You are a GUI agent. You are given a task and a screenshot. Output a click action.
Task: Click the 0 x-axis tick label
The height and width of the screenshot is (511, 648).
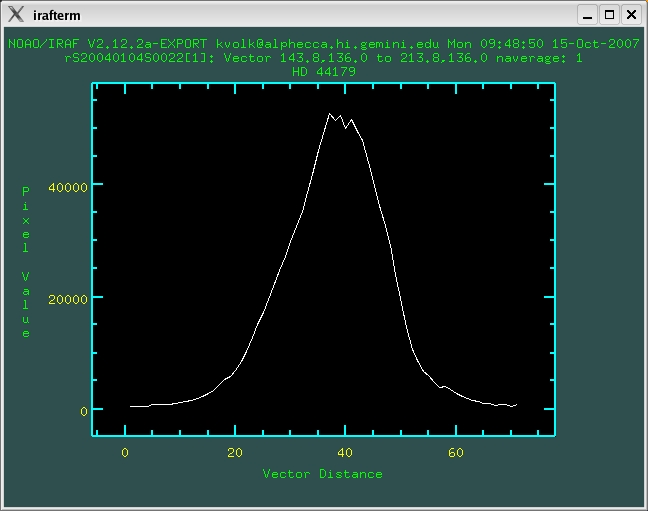[125, 453]
